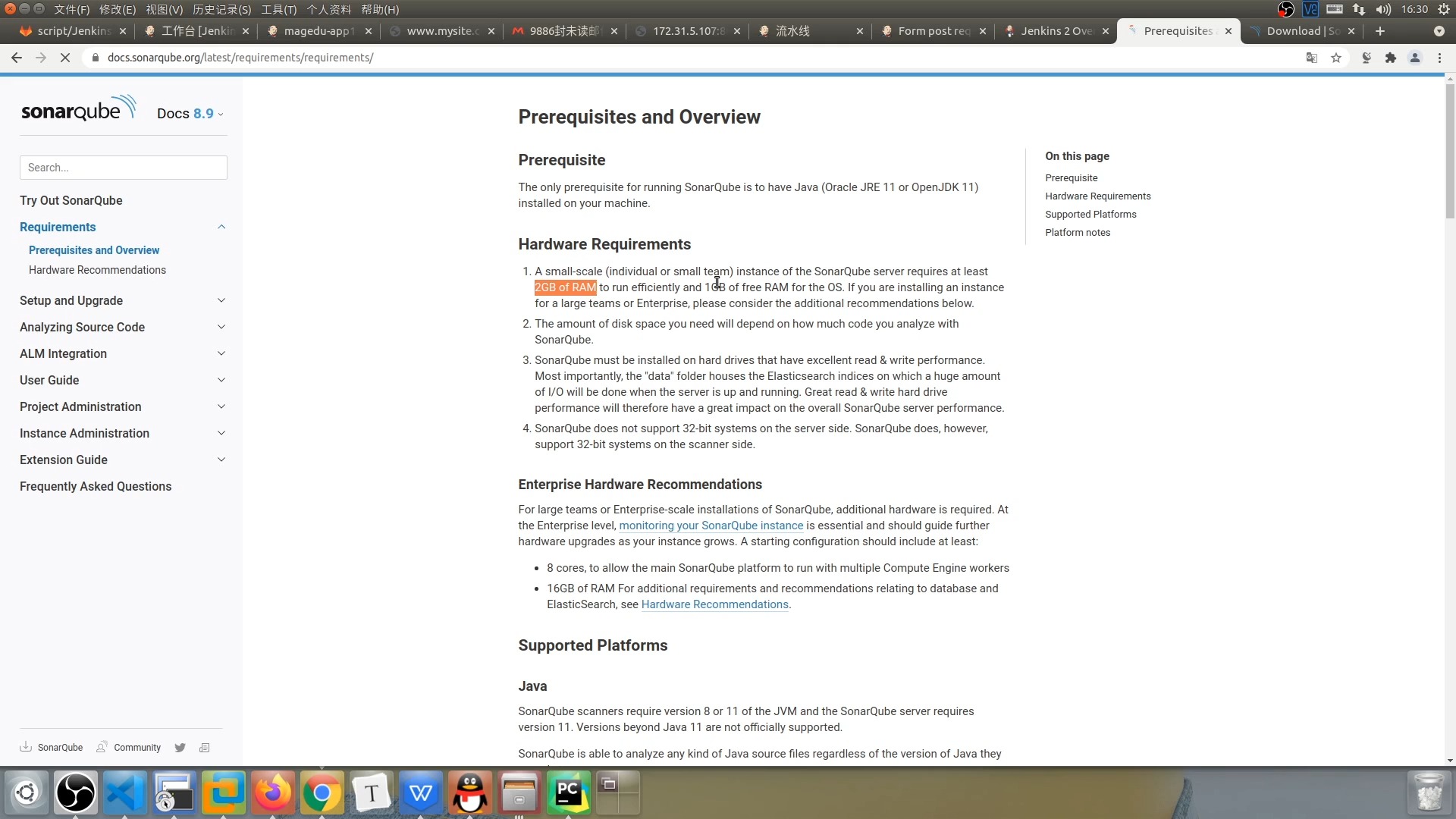Open Firefox from dock
This screenshot has height=819, width=1456.
273,793
